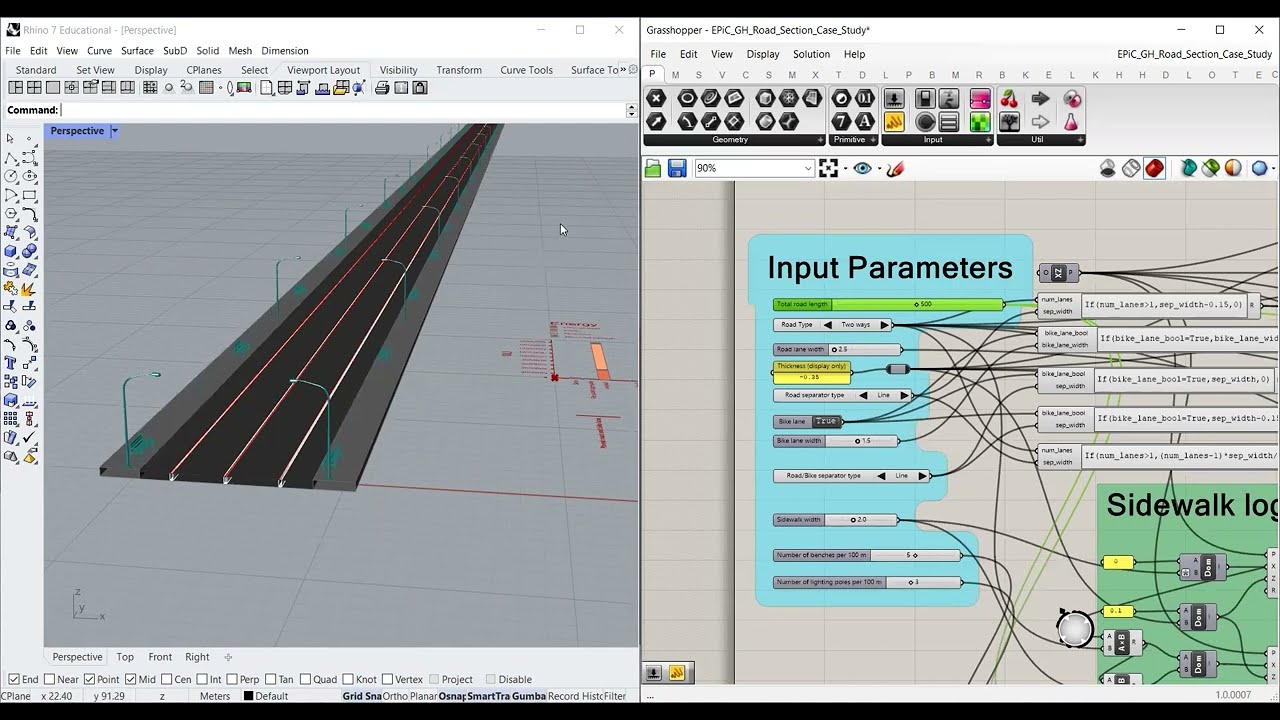Pick the tree icon in Util panel
Screen dimensions: 1280x720
point(1009,122)
